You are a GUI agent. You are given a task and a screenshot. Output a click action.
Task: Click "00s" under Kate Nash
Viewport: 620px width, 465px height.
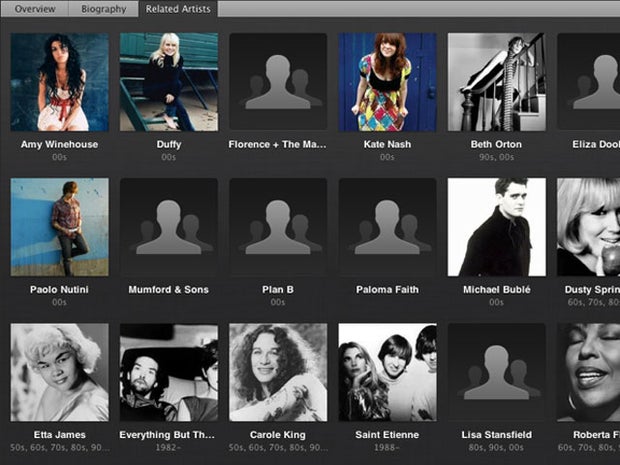coord(387,157)
